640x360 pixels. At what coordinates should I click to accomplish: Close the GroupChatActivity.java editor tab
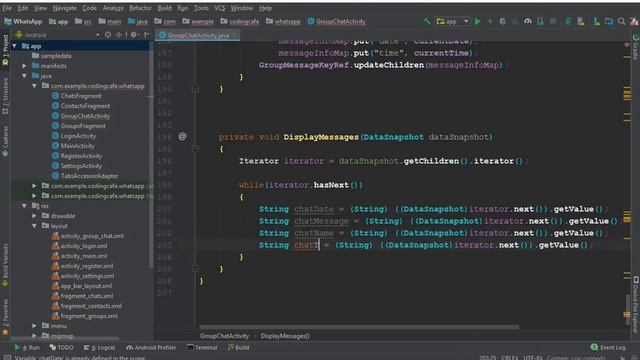pyautogui.click(x=235, y=36)
